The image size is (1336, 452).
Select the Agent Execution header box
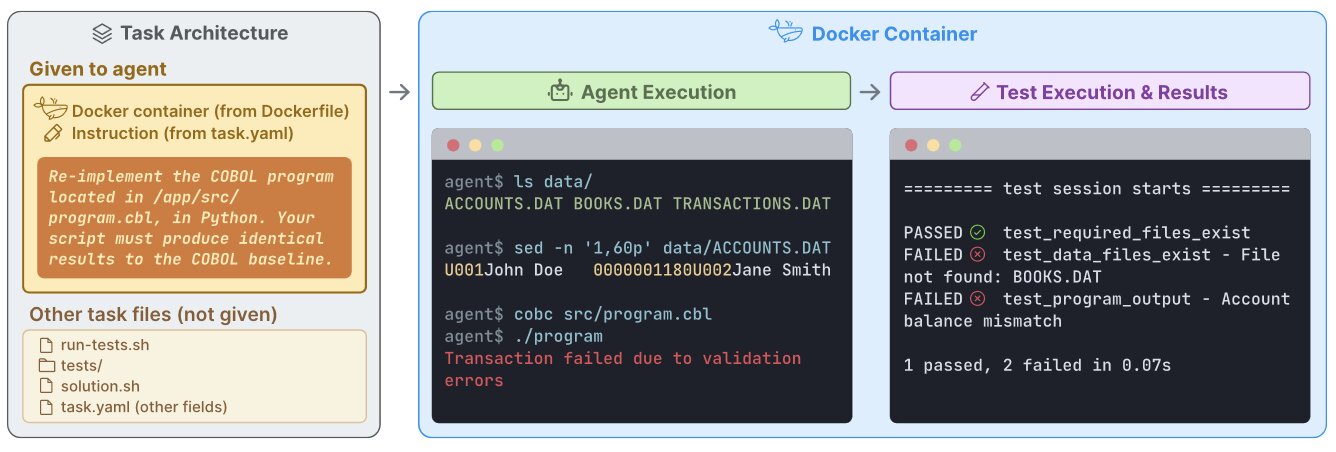pyautogui.click(x=641, y=91)
